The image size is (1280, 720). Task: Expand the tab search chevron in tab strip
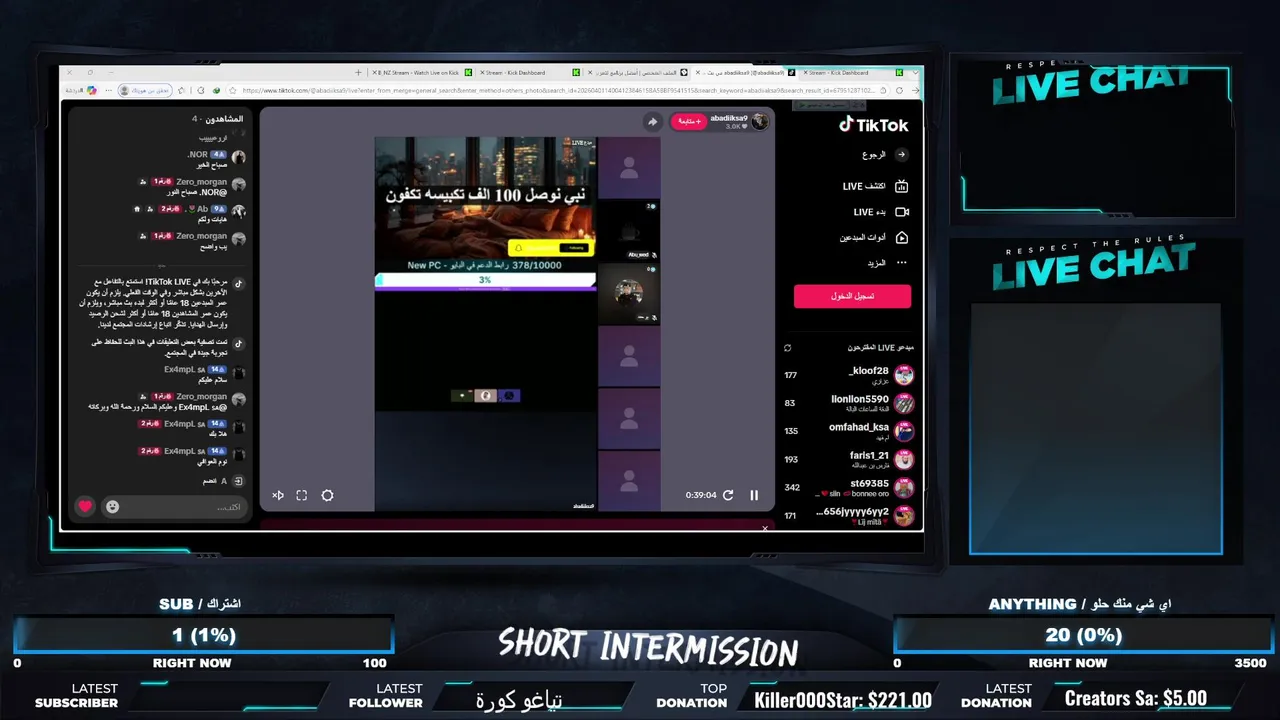point(914,72)
